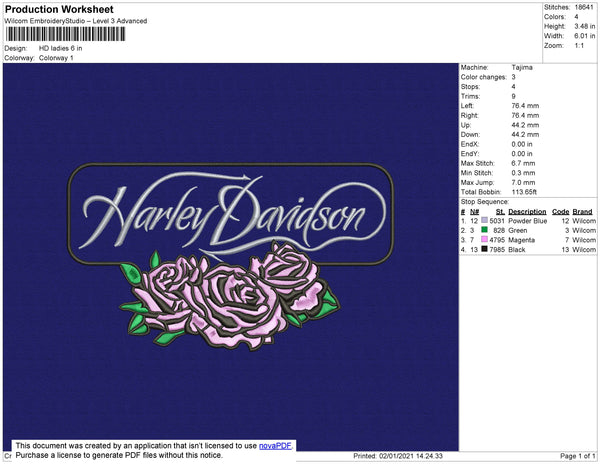
Task: Click thread number 7985
Action: click(497, 250)
